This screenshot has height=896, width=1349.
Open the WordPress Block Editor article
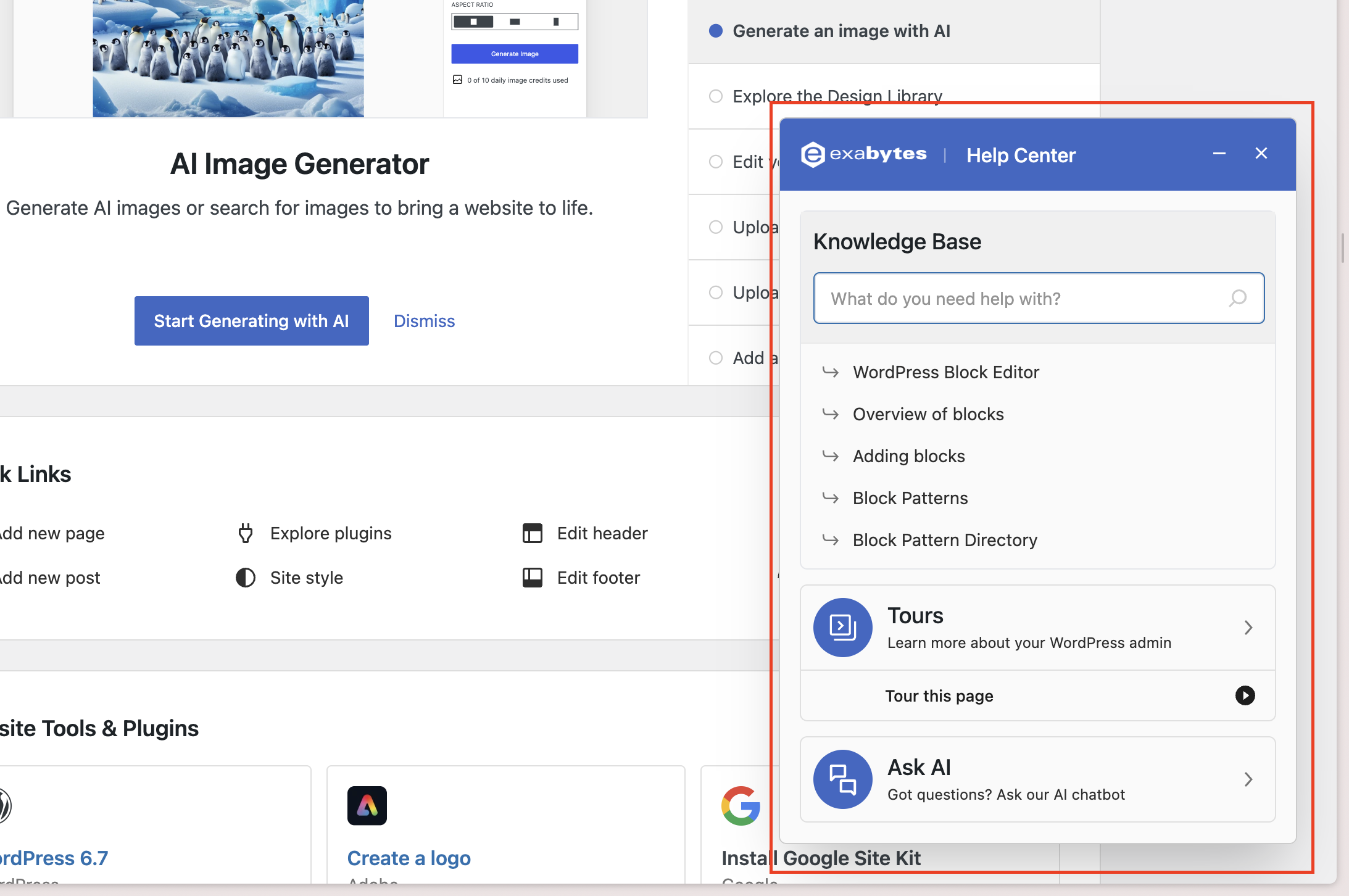pos(945,372)
